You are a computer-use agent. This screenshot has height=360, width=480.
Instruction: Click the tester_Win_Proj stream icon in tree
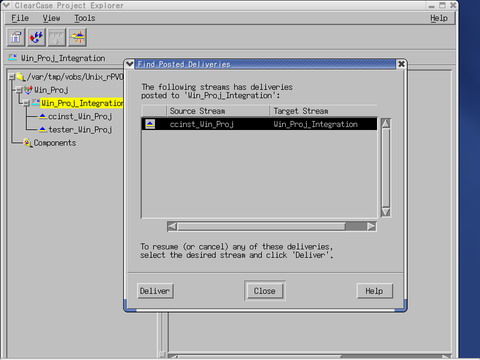[43, 129]
